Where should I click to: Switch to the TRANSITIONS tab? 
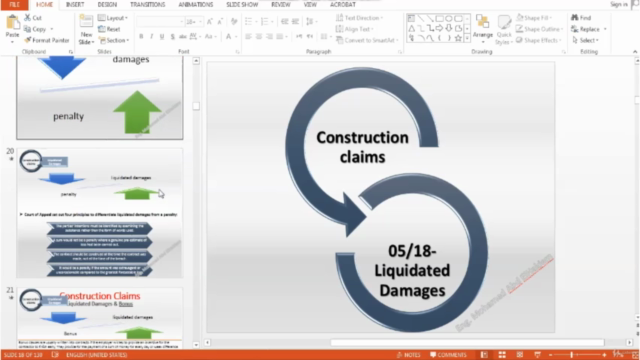point(148,4)
